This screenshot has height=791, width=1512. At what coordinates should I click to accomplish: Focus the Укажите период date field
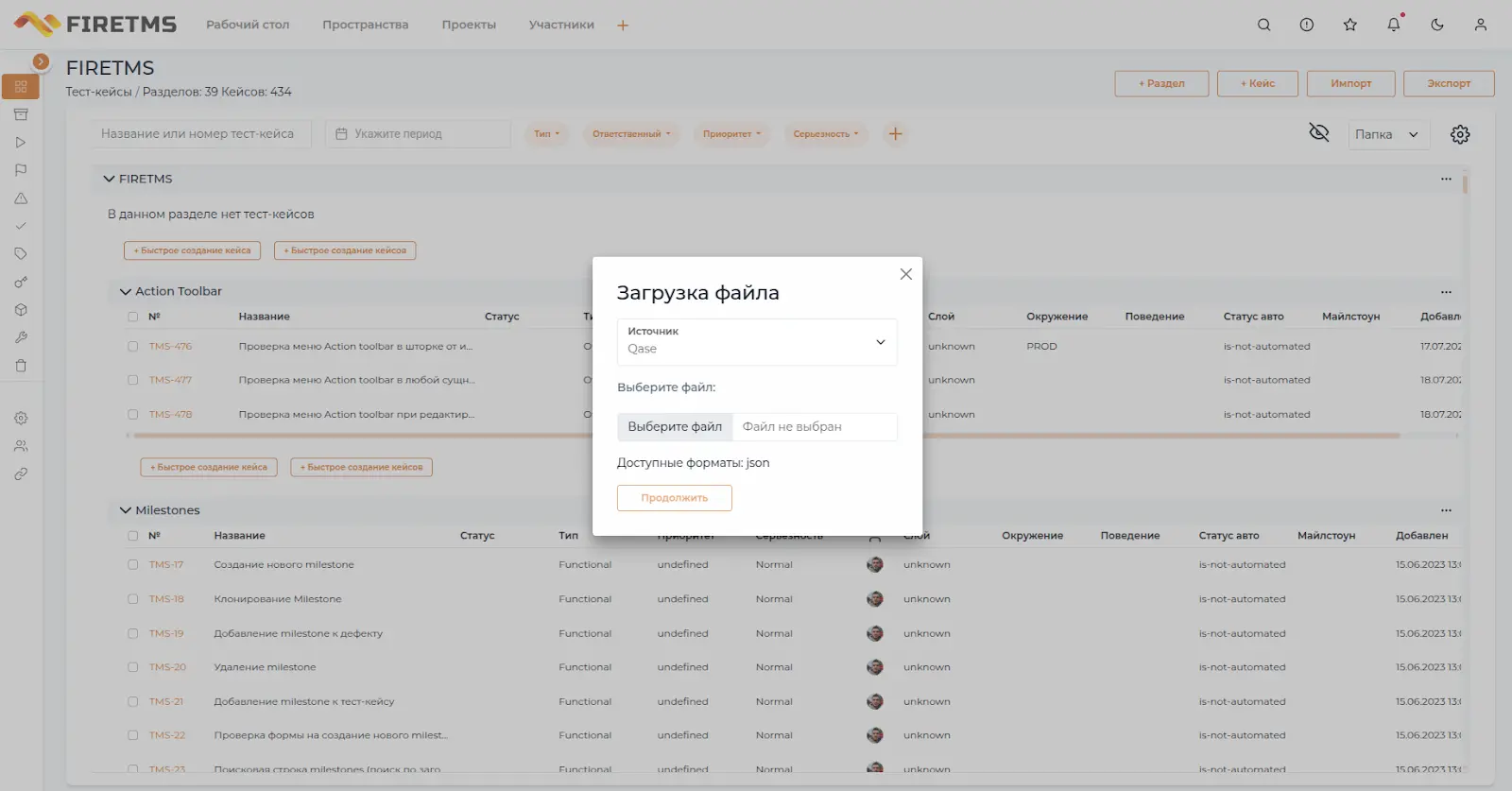coord(418,134)
